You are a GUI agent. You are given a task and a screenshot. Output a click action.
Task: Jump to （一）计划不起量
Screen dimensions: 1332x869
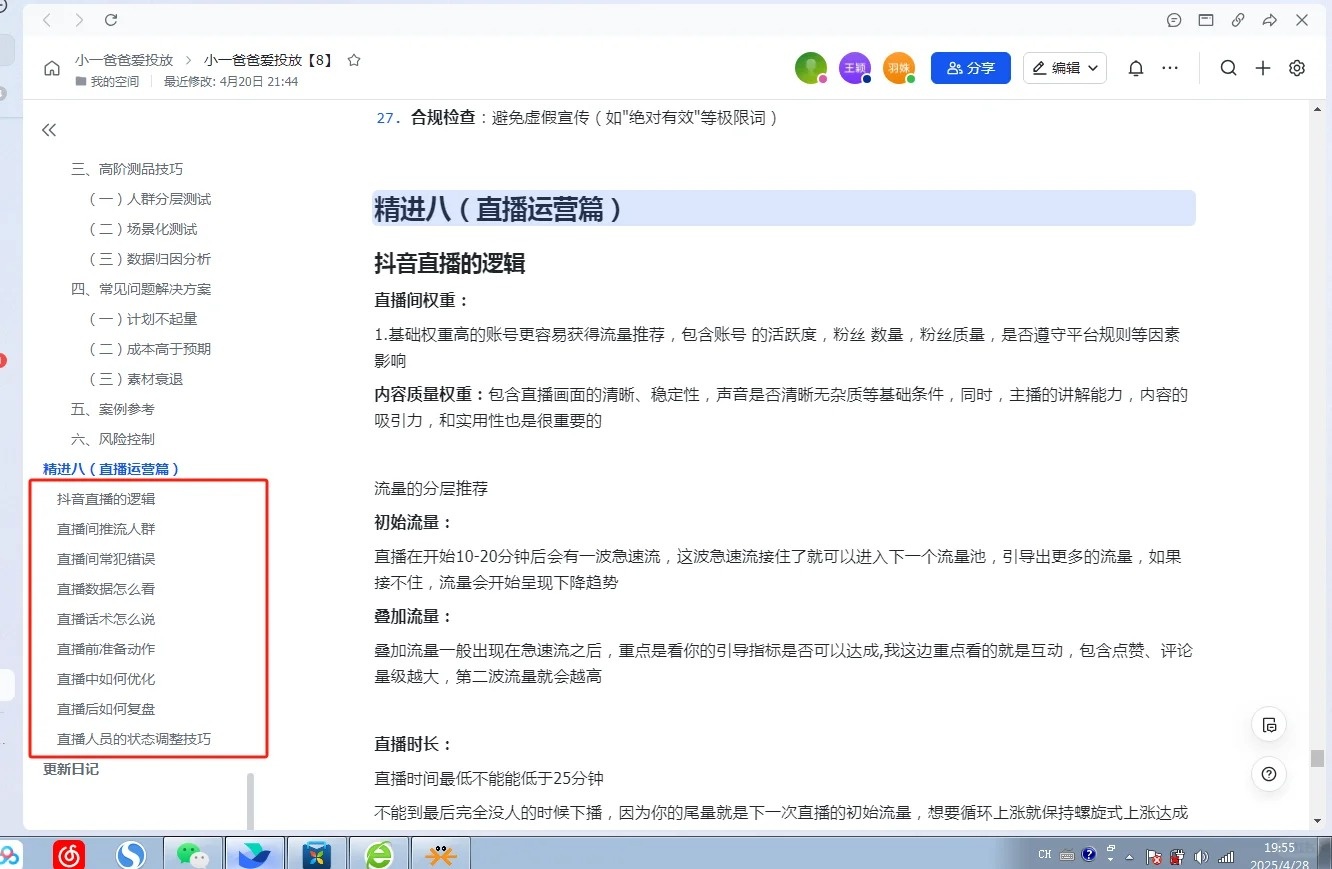(143, 319)
